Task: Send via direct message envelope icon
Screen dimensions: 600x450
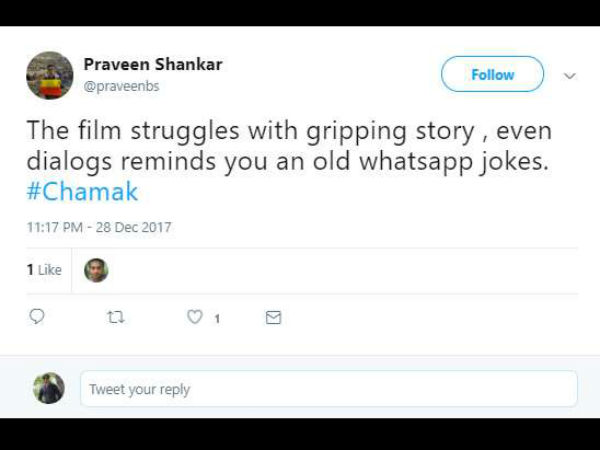Action: coord(273,317)
